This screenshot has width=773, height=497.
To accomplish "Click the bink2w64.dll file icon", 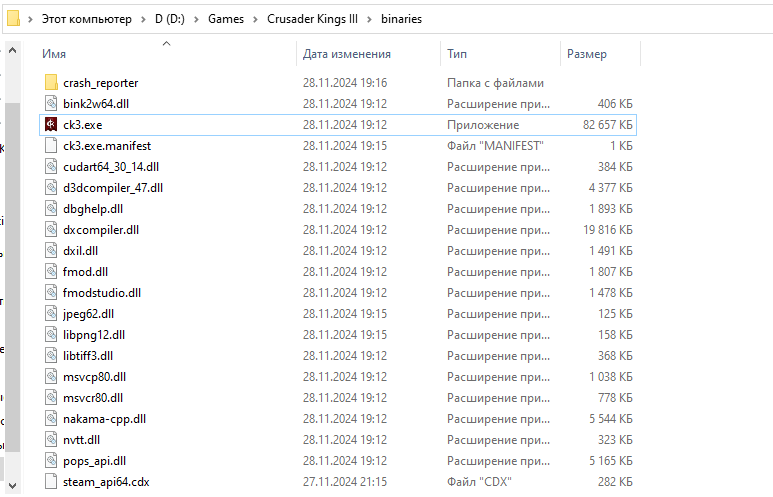I will point(51,104).
